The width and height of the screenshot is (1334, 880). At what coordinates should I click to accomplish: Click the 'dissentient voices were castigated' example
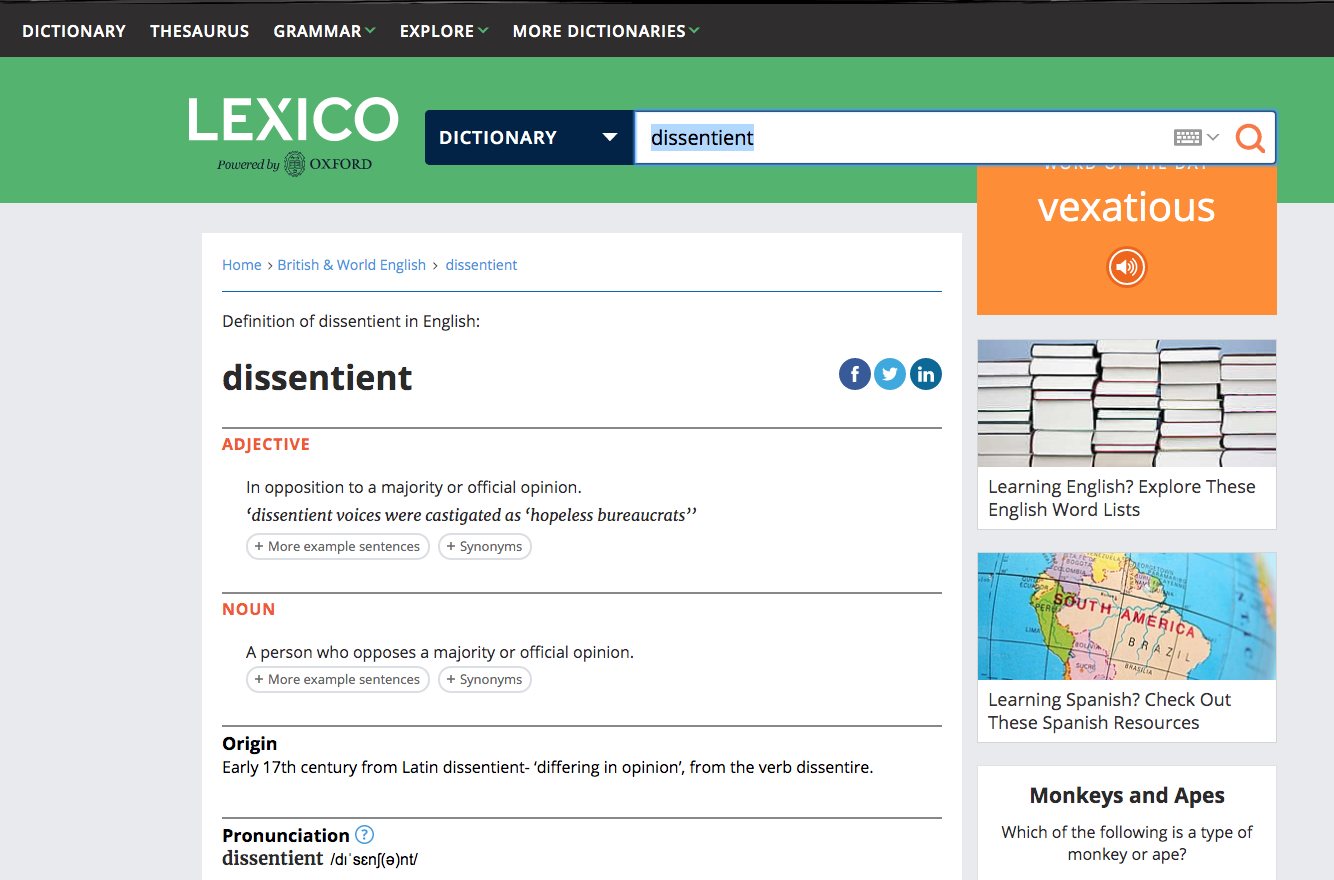point(472,516)
